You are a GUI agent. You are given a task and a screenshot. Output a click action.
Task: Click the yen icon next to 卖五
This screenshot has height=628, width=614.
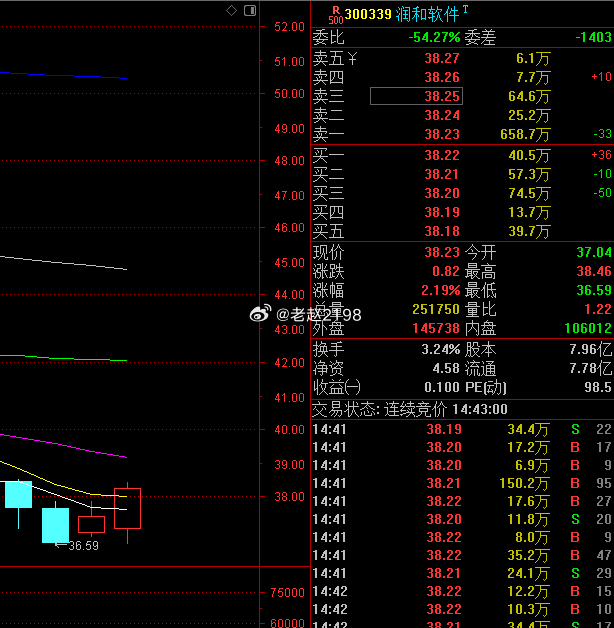352,58
